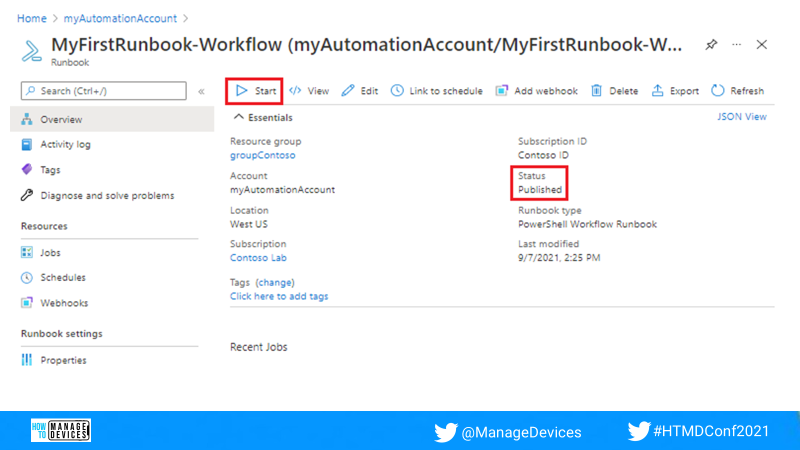Click the Overview sidebar icon

[x=27, y=119]
